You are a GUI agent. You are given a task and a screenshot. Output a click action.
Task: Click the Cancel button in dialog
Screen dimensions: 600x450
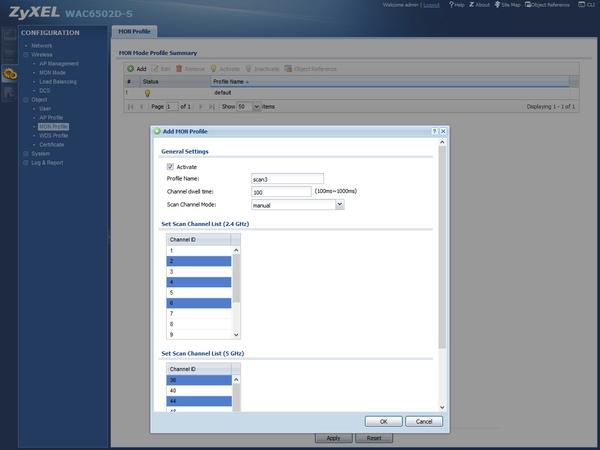click(x=424, y=421)
